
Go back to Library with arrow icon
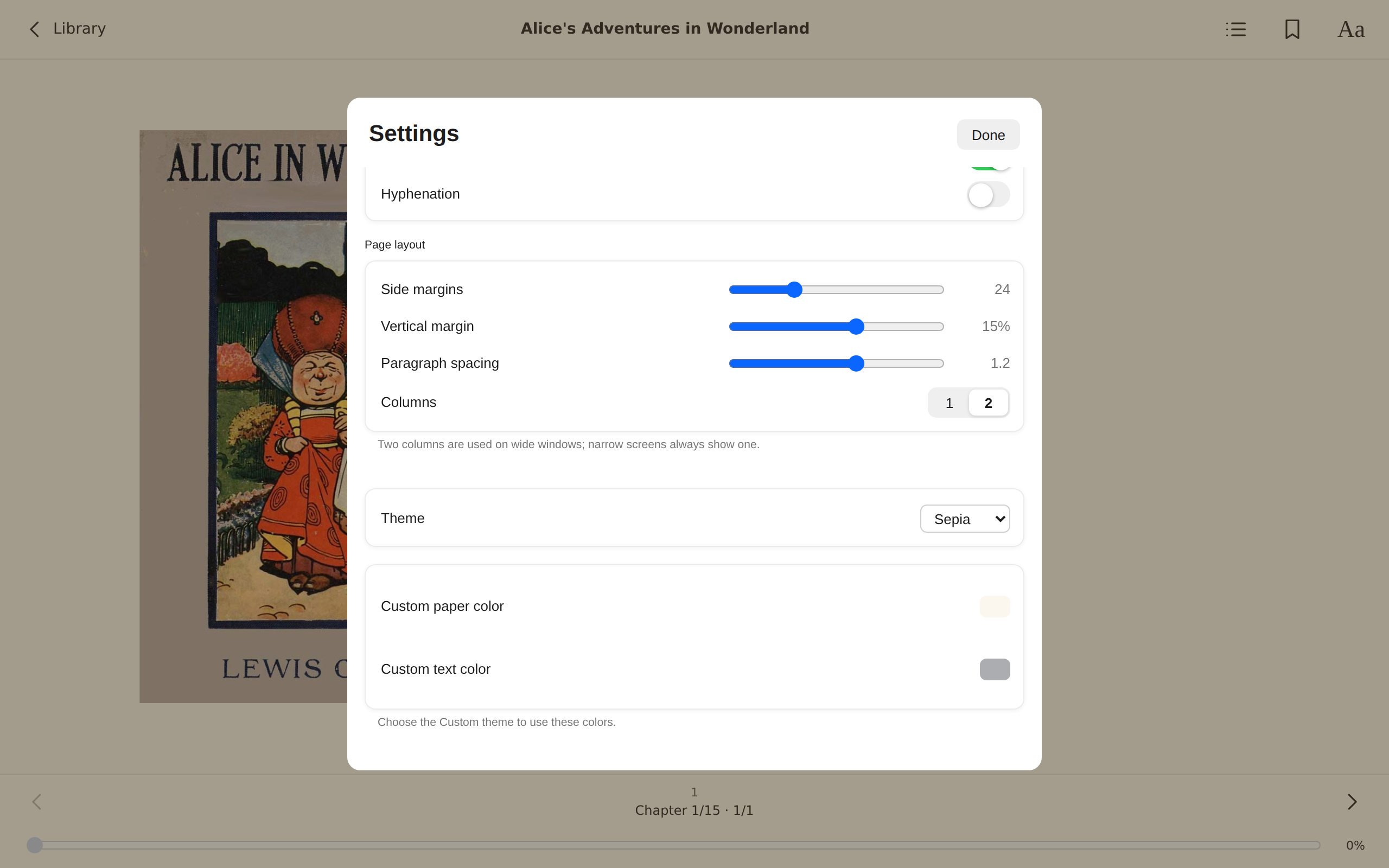pyautogui.click(x=35, y=29)
